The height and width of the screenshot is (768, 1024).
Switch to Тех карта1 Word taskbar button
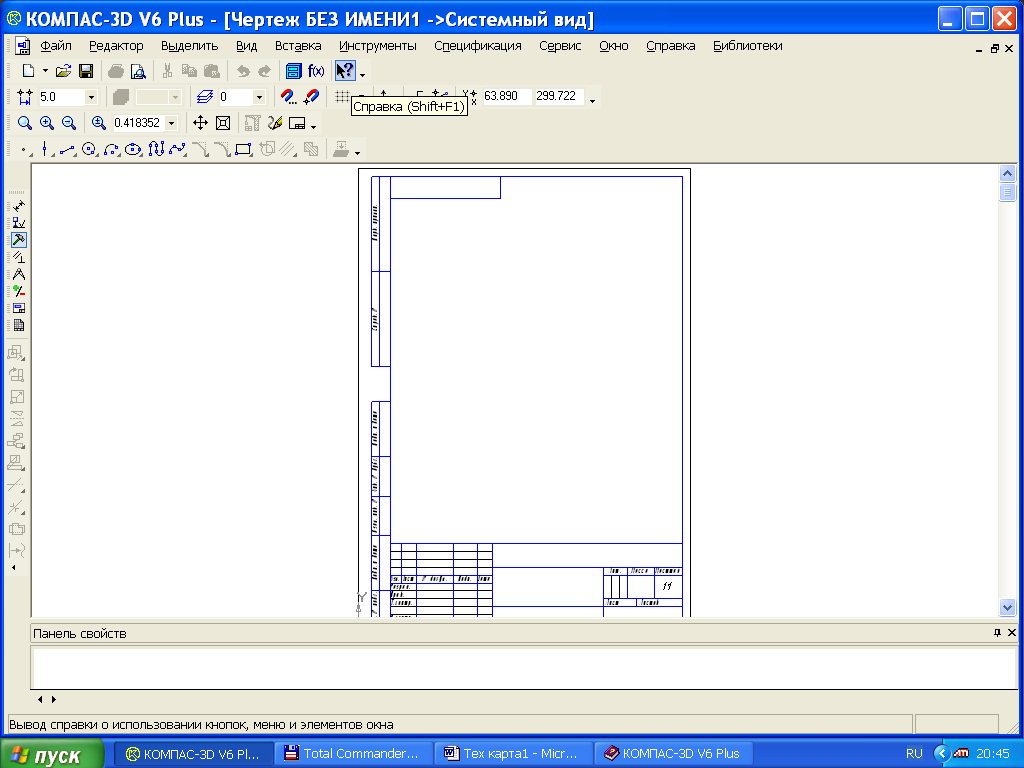pos(513,754)
